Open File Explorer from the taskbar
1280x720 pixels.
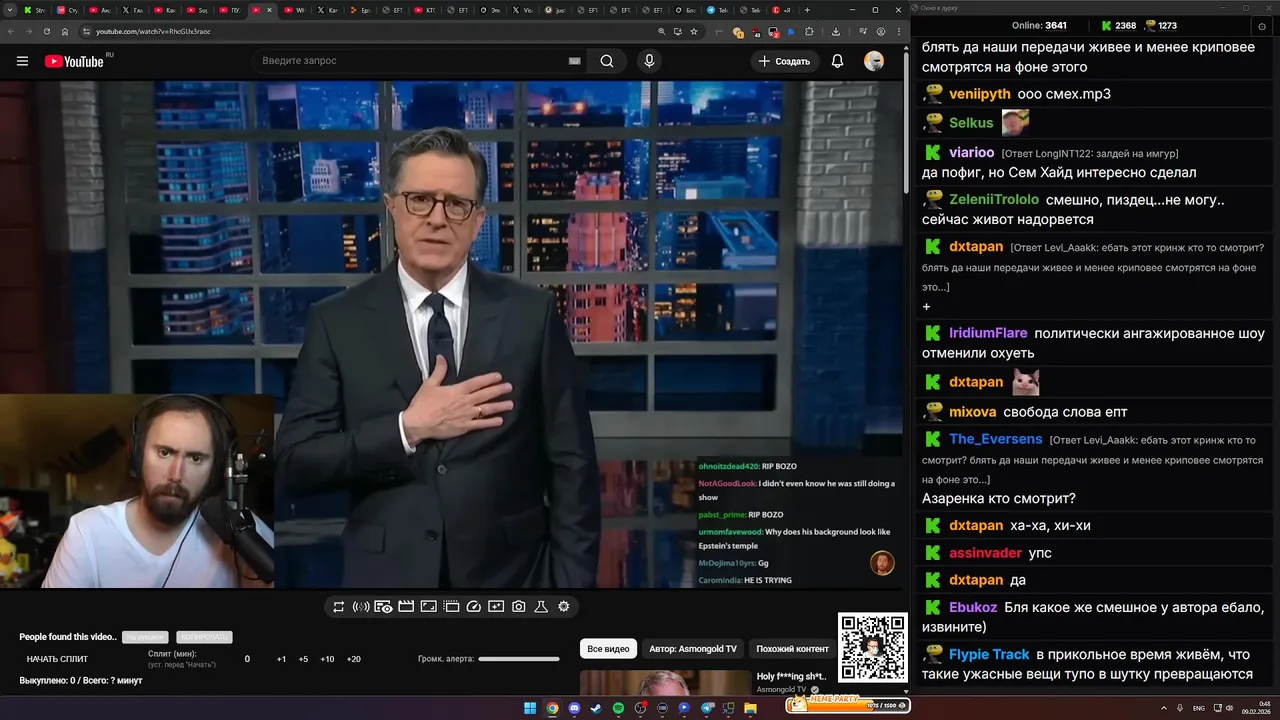[x=750, y=708]
